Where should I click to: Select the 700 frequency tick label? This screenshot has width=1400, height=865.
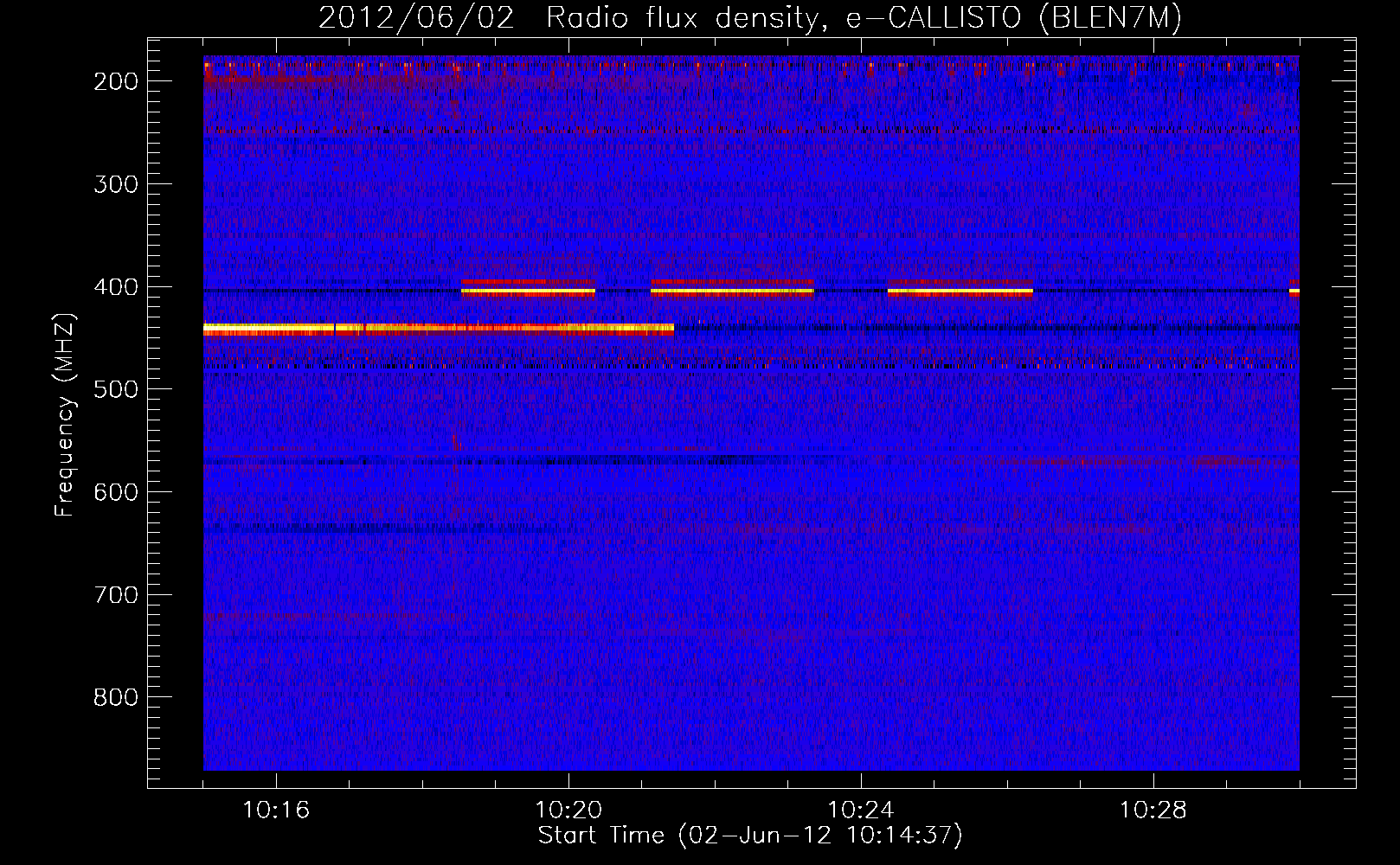[116, 595]
